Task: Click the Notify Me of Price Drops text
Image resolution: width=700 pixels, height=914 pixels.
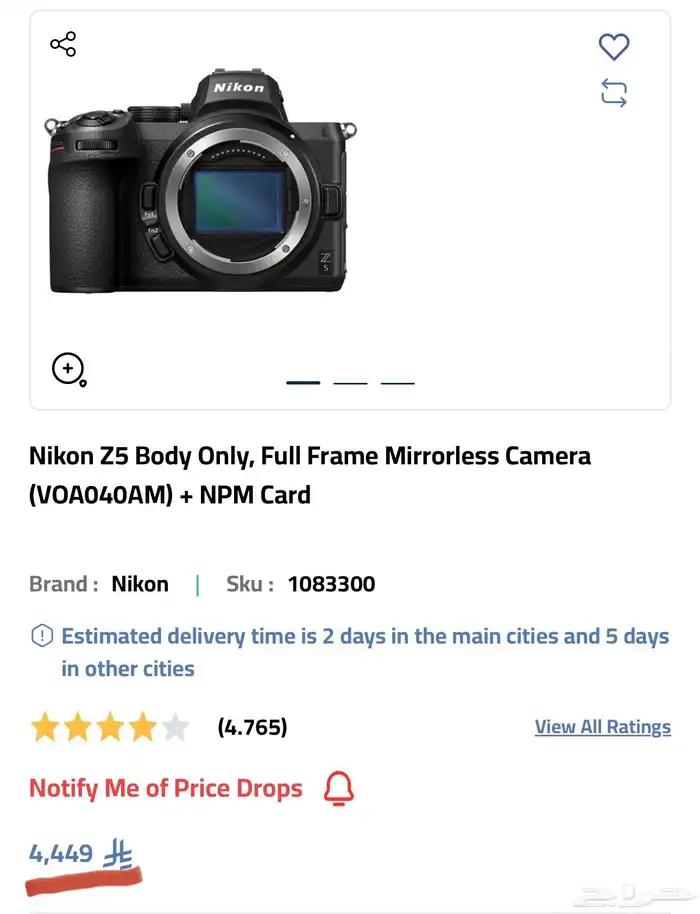Action: point(166,788)
